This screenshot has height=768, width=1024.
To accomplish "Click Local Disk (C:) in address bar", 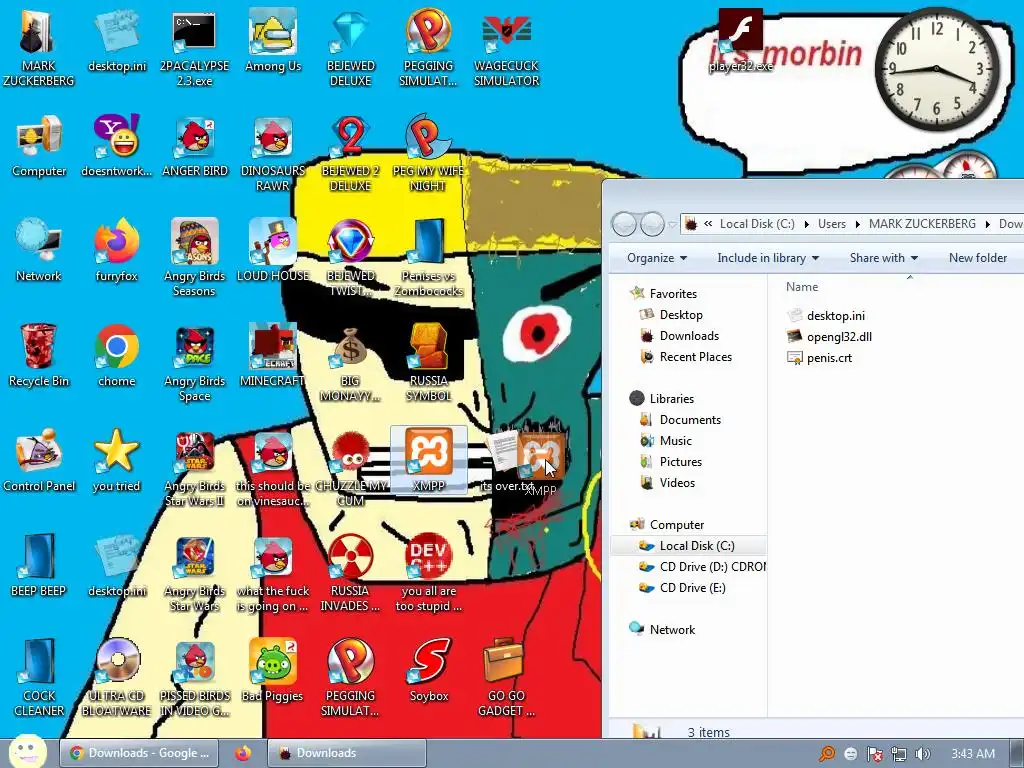I will [757, 224].
